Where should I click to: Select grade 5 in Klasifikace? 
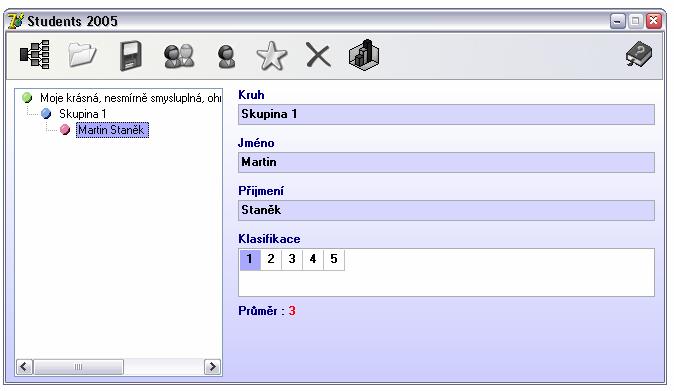pyautogui.click(x=334, y=259)
